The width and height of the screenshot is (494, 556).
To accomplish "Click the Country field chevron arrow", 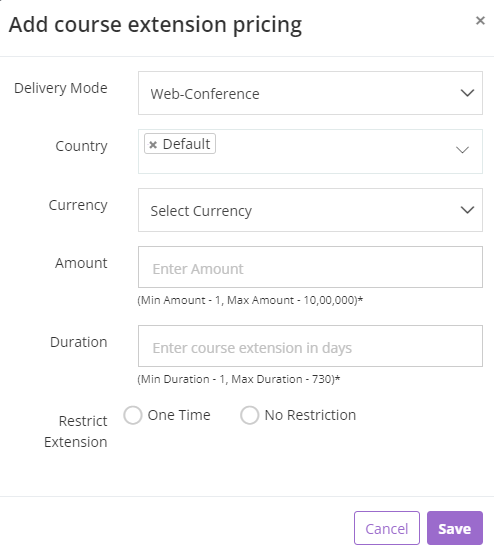I will [x=462, y=150].
